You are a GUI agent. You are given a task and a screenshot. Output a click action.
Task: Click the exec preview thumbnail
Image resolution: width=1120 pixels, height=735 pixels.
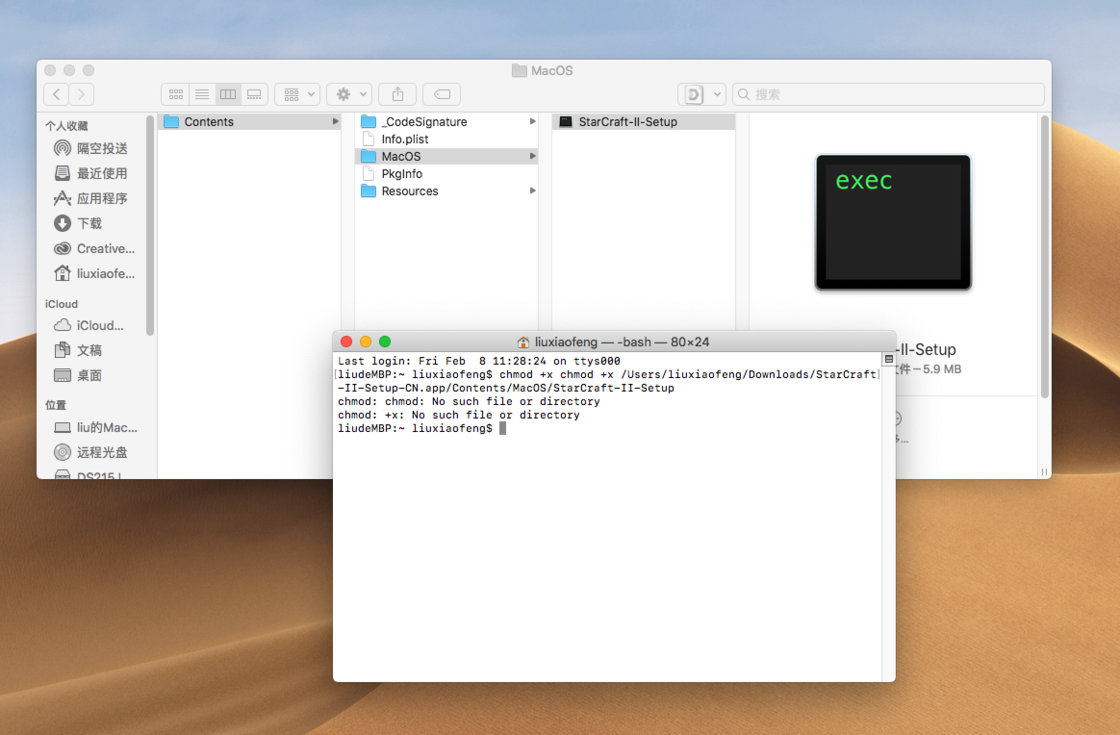pyautogui.click(x=893, y=222)
